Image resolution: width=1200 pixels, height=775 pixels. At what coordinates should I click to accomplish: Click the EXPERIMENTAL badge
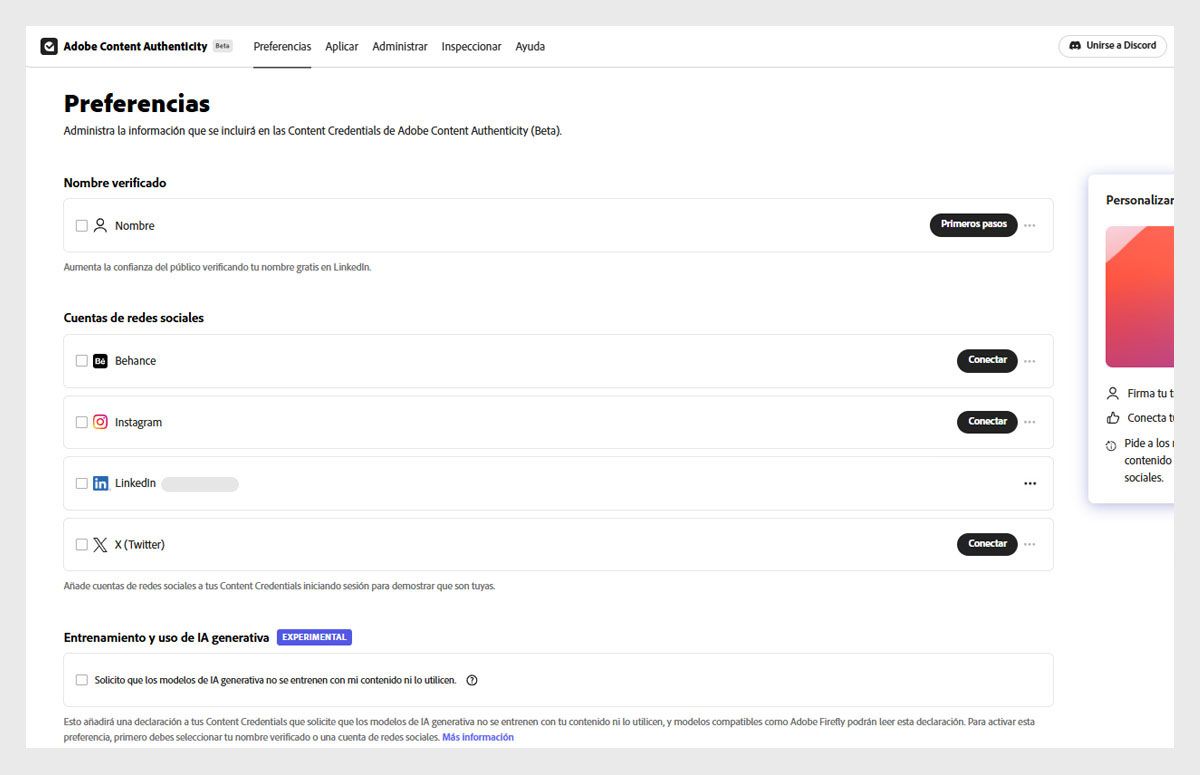tap(314, 637)
